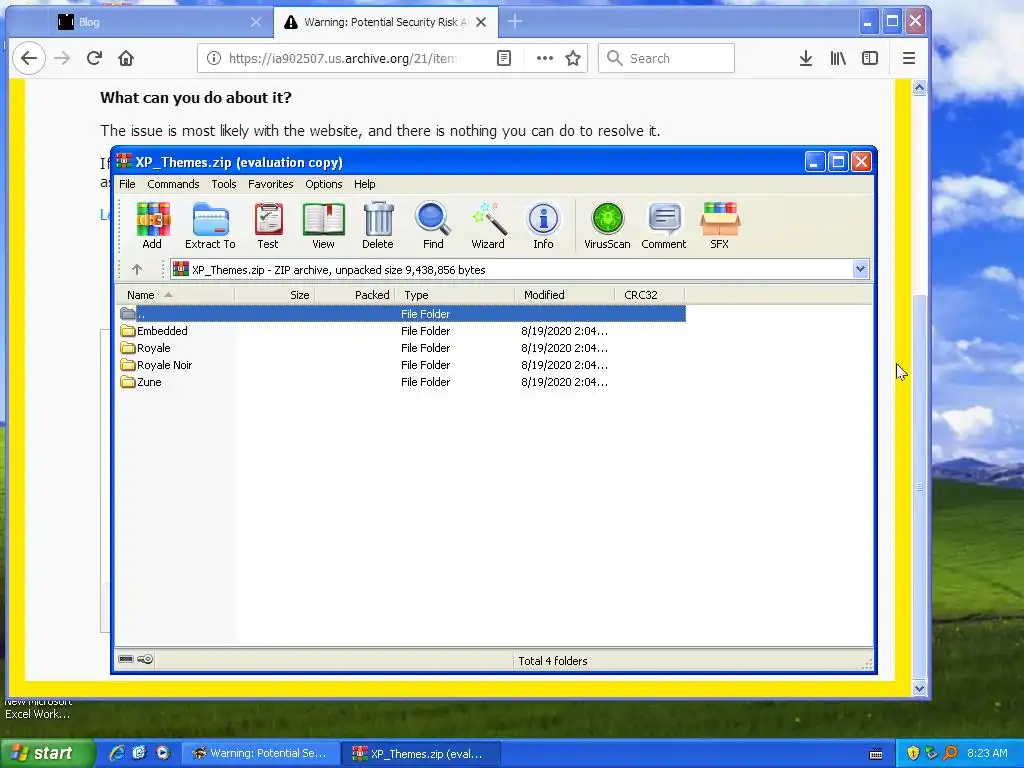Close the Blog tab
This screenshot has height=768, width=1024.
[x=256, y=22]
